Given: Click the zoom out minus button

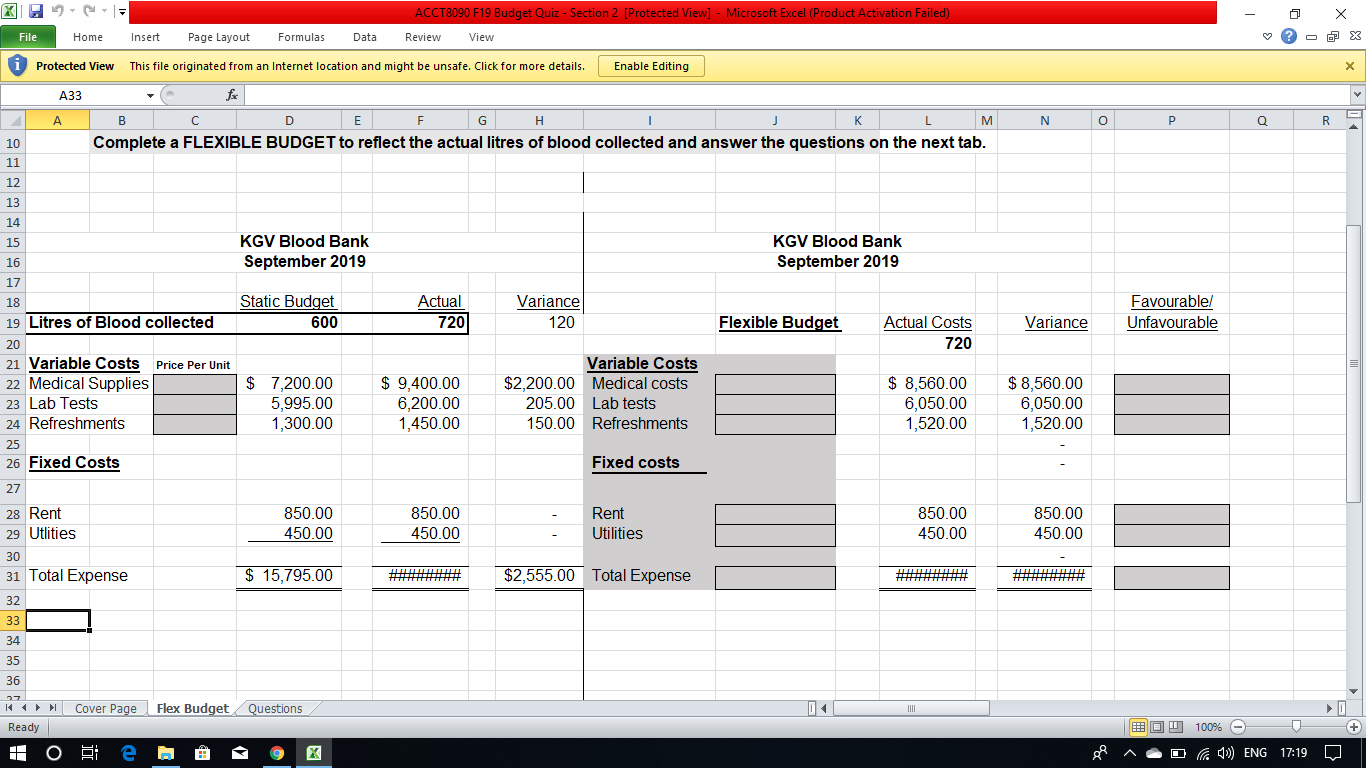Looking at the screenshot, I should coord(1238,727).
